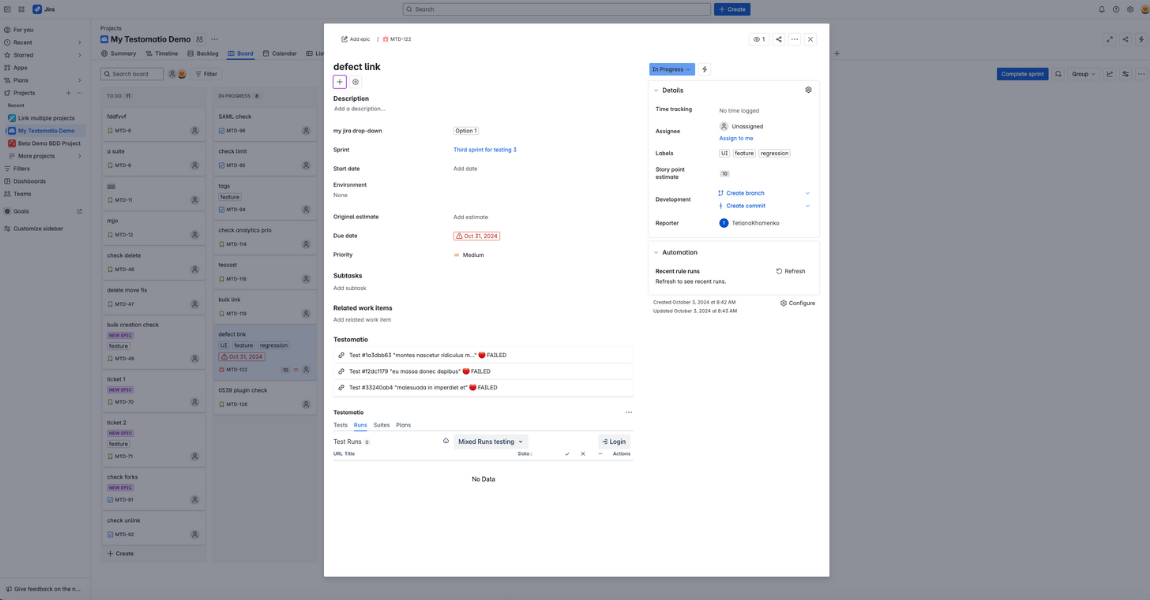Click the plus add-content button under title
This screenshot has width=1150, height=600.
coord(340,82)
